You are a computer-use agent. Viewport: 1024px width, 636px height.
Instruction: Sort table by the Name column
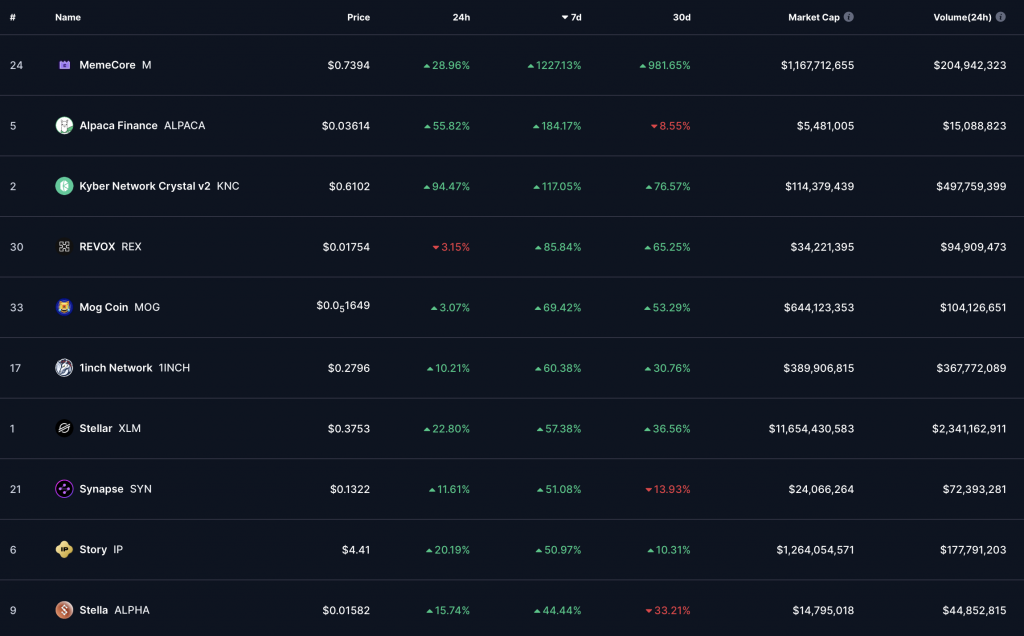point(68,17)
